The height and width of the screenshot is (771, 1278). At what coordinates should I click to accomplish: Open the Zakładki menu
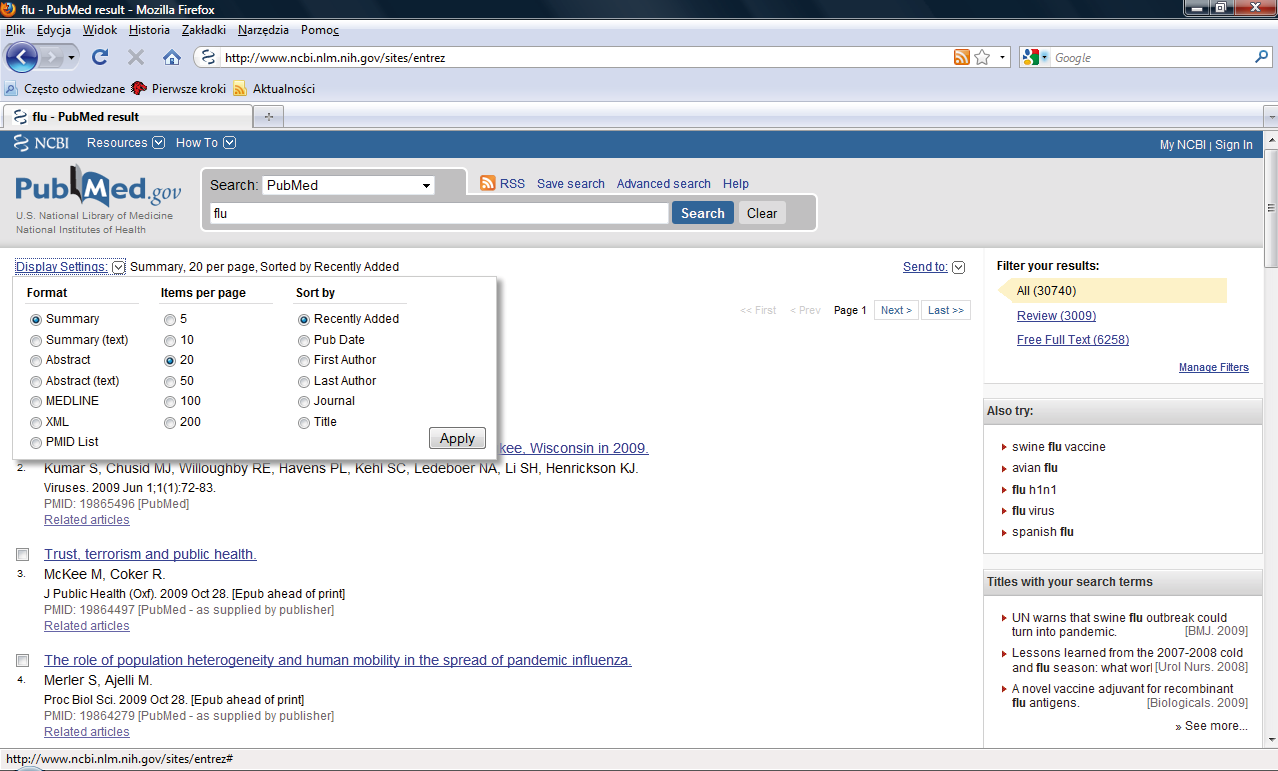tap(203, 30)
